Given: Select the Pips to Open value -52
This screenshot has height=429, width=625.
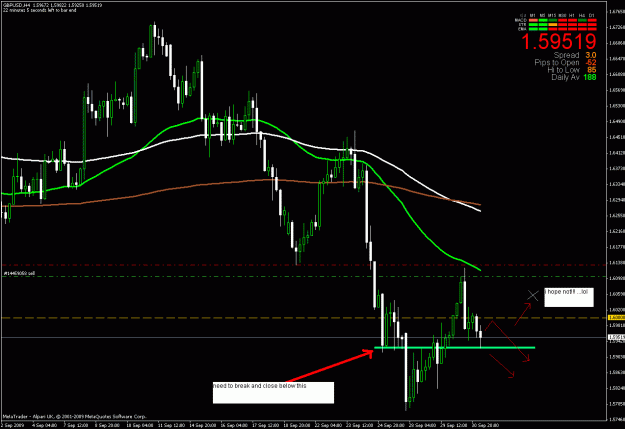Looking at the screenshot, I should coord(591,63).
